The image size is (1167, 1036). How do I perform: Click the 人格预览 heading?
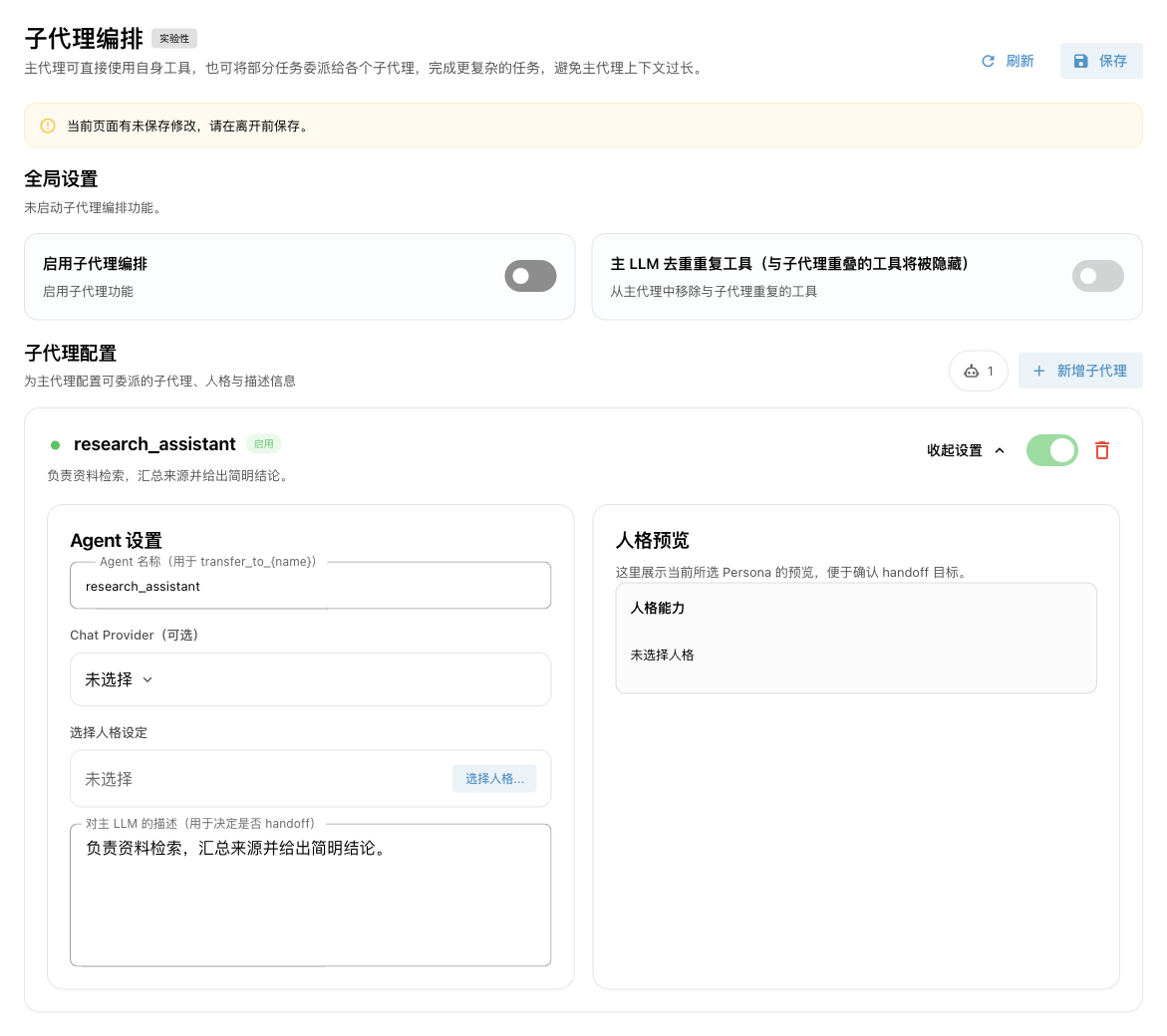point(652,540)
